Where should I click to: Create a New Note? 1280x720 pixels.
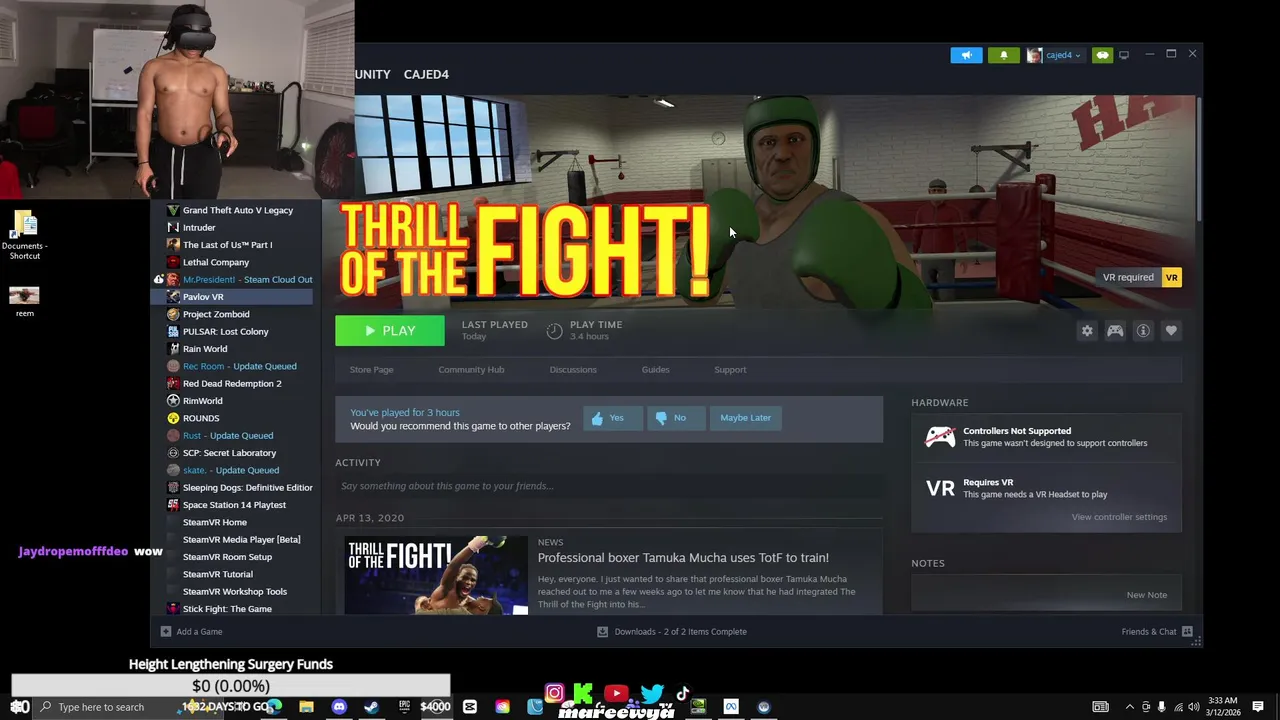click(1146, 595)
